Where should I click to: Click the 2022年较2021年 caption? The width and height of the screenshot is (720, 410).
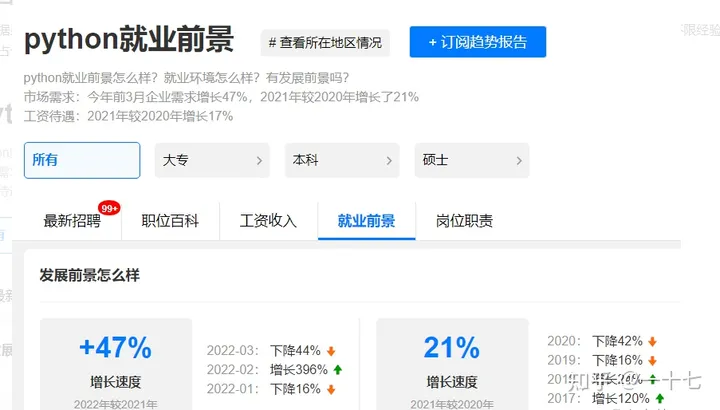[x=115, y=404]
